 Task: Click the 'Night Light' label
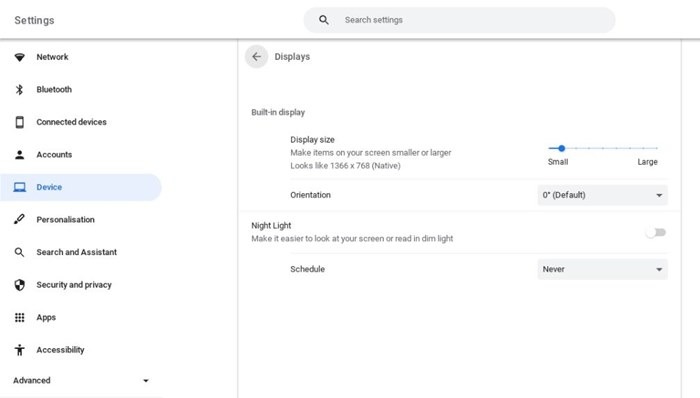pyautogui.click(x=271, y=226)
